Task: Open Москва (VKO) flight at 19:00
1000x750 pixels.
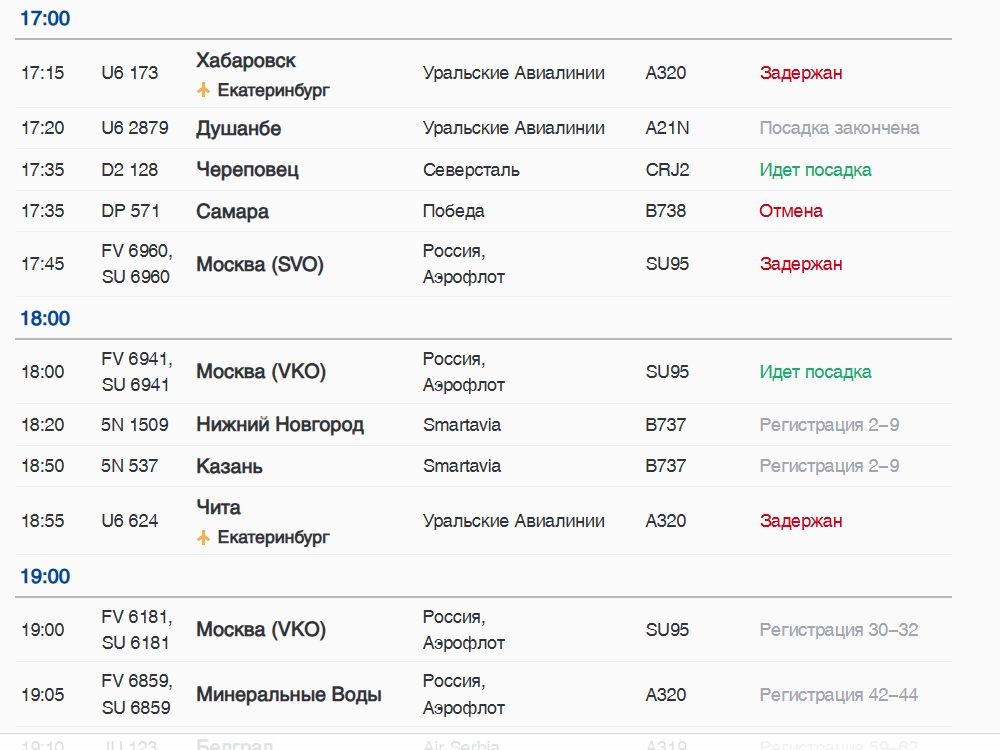Action: [x=483, y=630]
